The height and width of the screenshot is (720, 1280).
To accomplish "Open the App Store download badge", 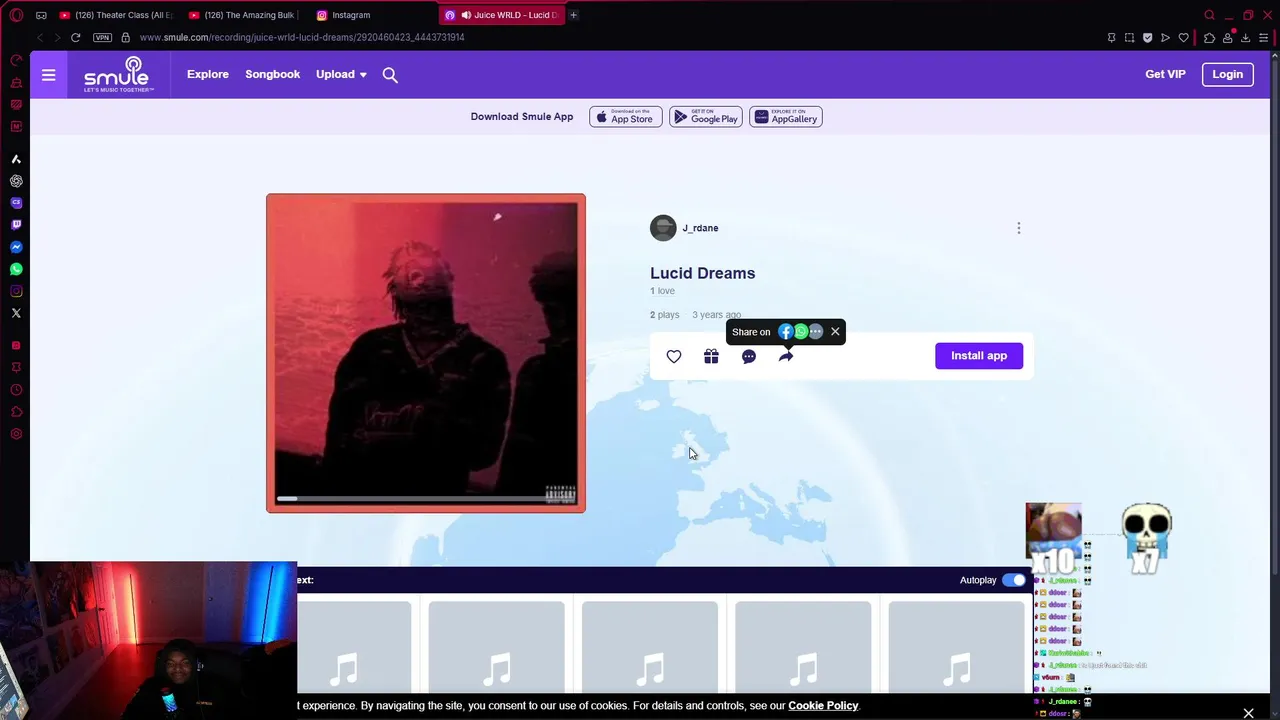I will [626, 117].
